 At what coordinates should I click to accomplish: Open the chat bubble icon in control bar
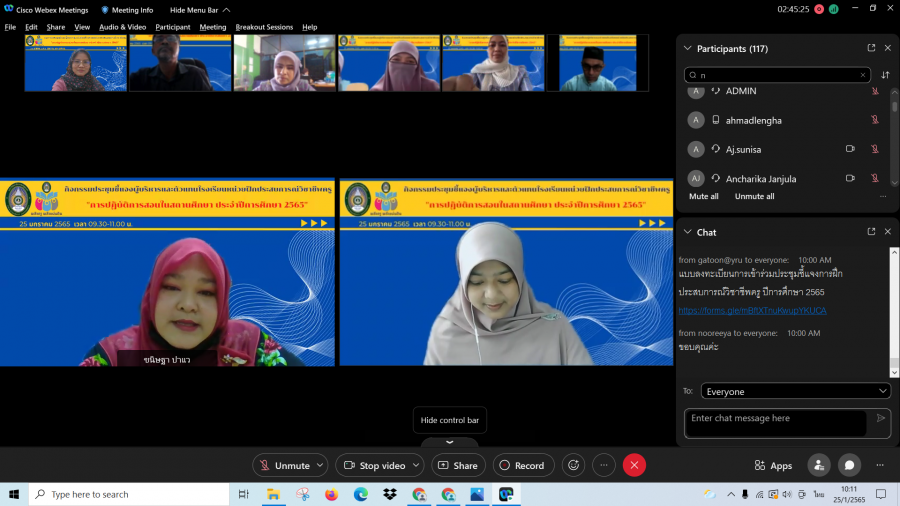point(849,465)
